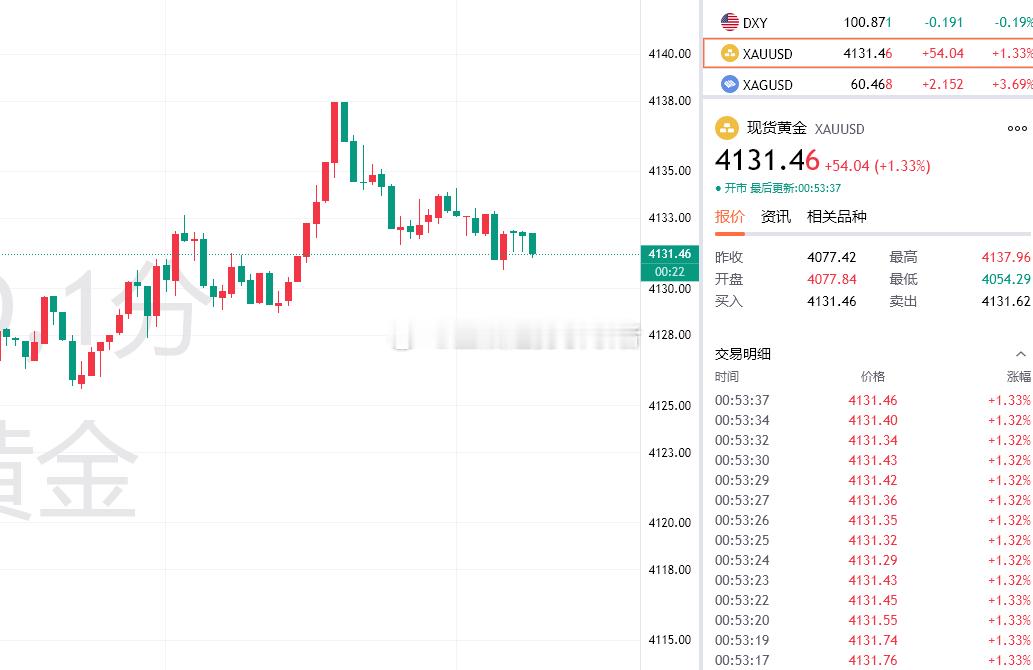The width and height of the screenshot is (1033, 670).
Task: Click the 最后更新:00:53:37 status text
Action: click(795, 188)
